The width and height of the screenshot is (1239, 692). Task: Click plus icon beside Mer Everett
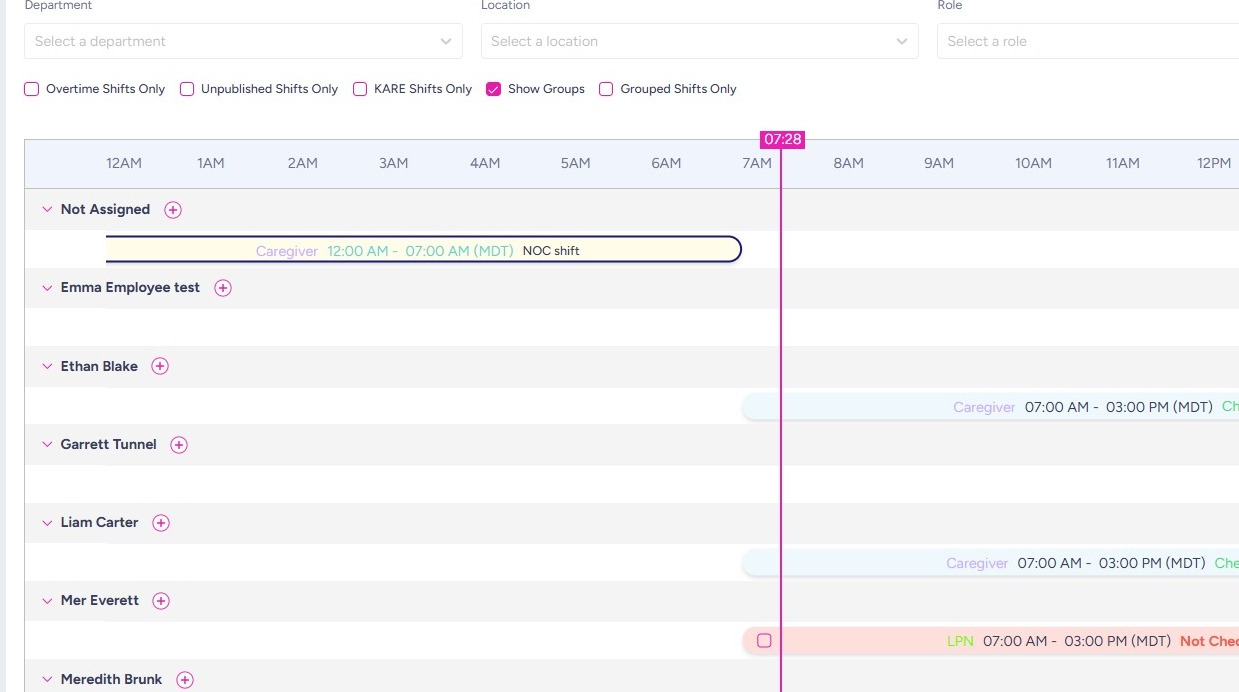point(161,601)
